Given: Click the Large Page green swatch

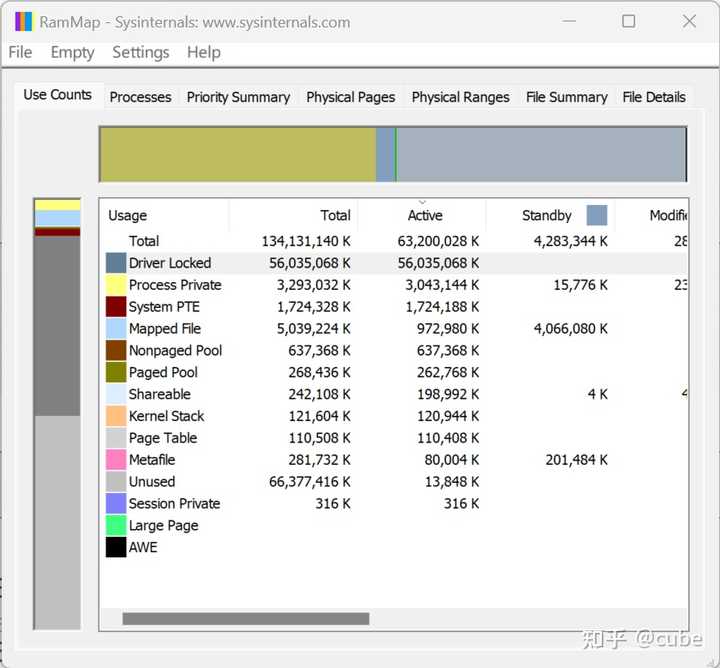Looking at the screenshot, I should click(116, 525).
